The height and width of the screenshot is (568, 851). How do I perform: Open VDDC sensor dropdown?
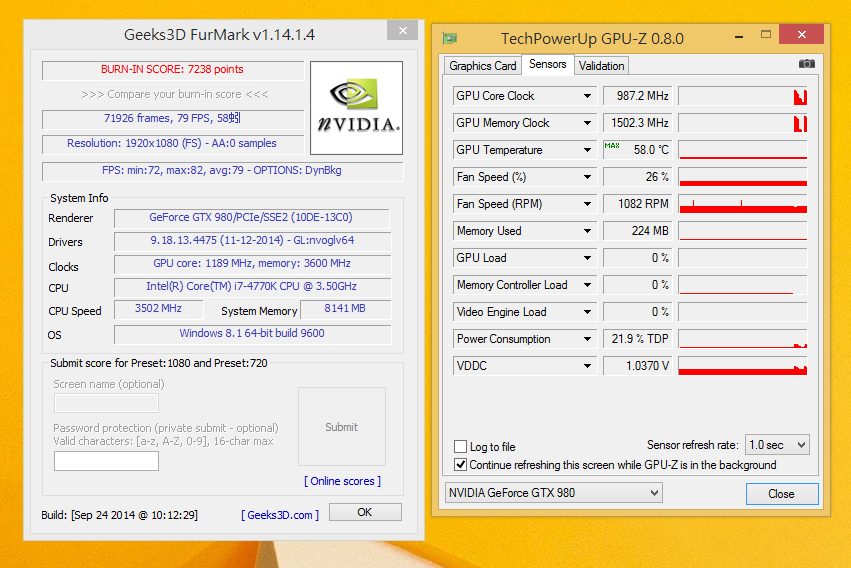pyautogui.click(x=587, y=366)
